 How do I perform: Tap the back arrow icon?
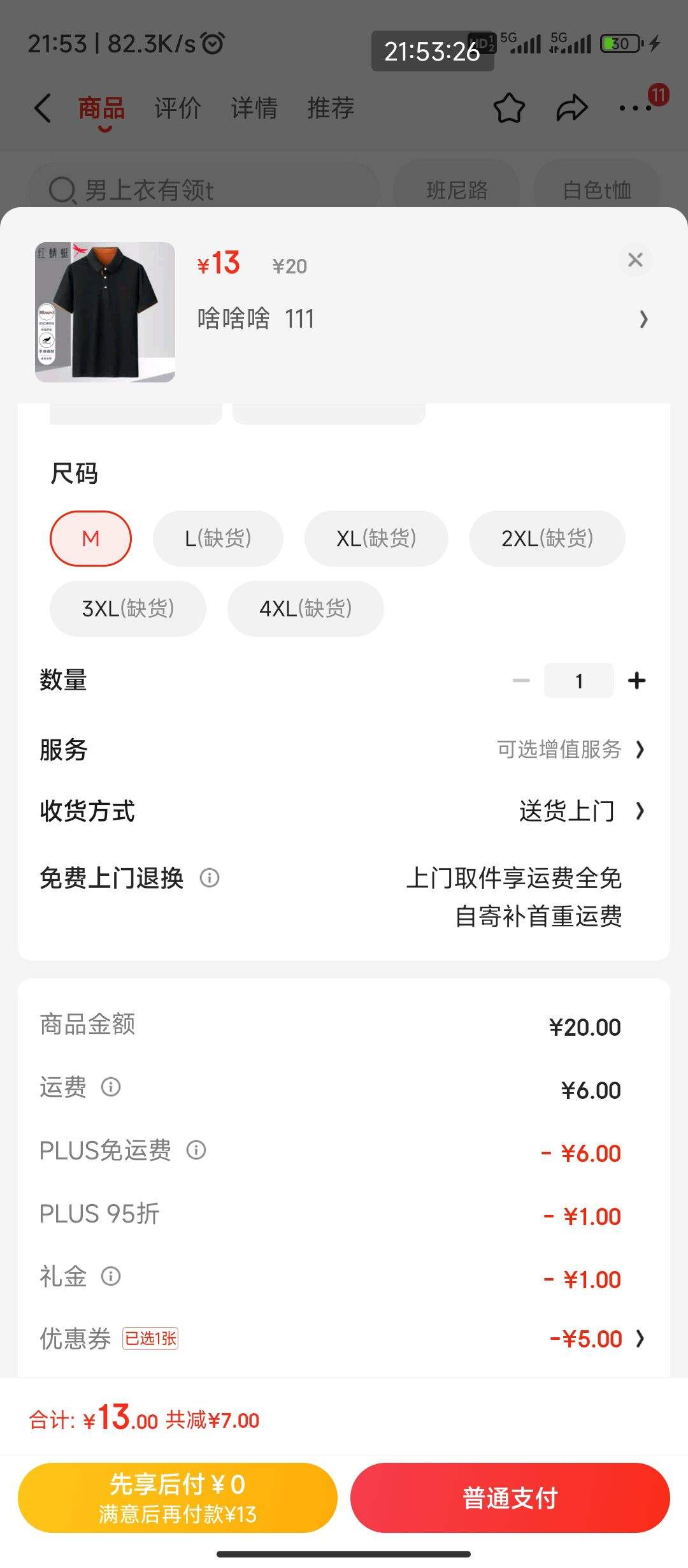43,108
